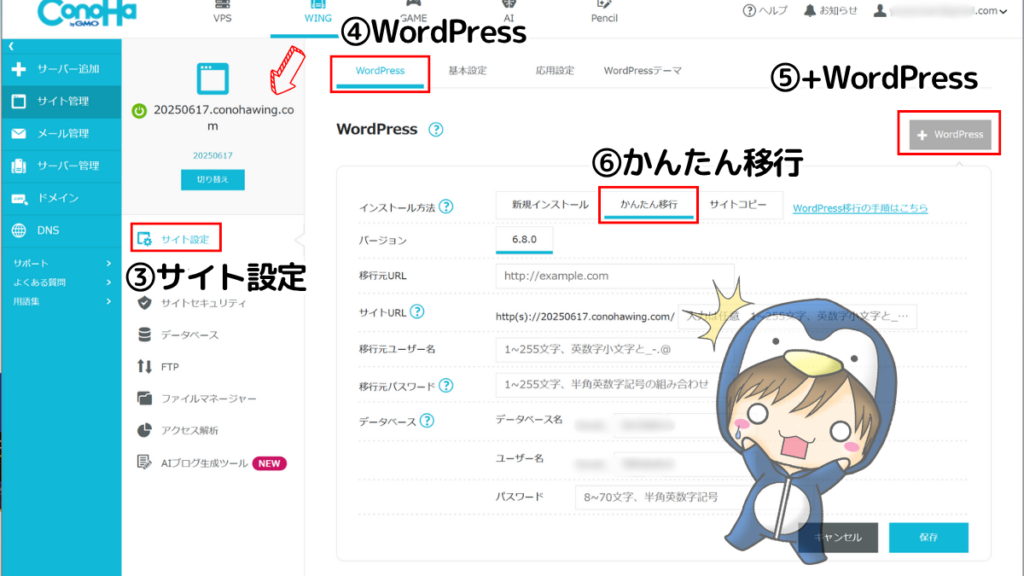Click the account user icon
1024x576 pixels.
coord(880,10)
